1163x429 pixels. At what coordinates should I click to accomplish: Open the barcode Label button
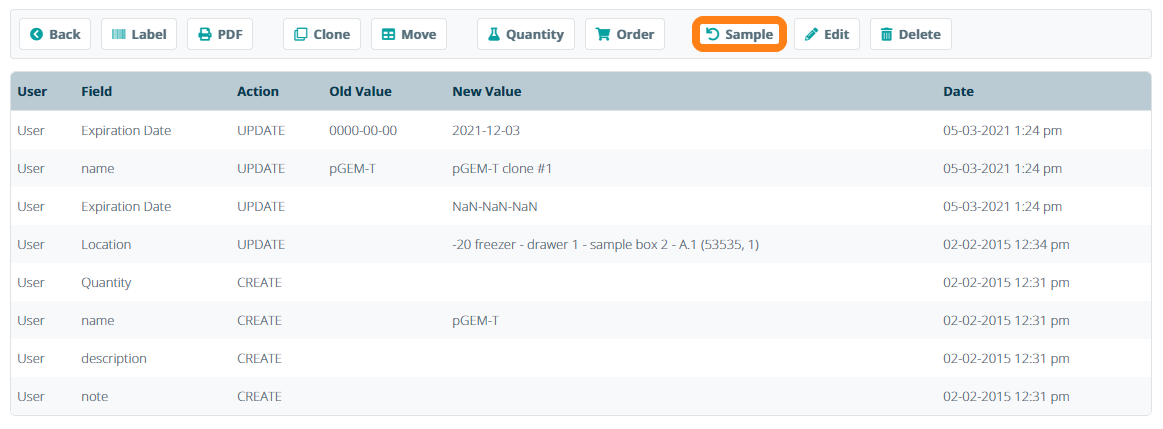click(139, 34)
